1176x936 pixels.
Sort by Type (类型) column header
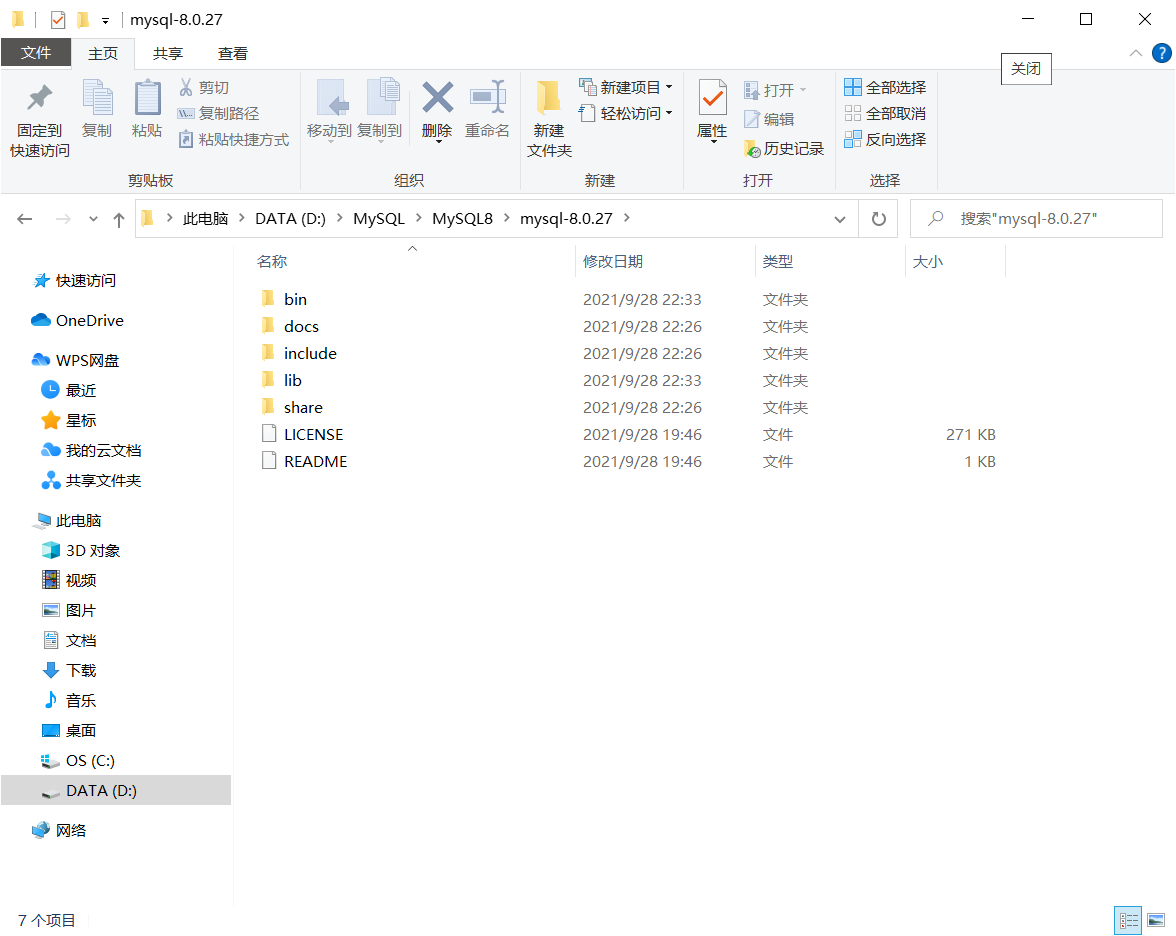(x=778, y=262)
